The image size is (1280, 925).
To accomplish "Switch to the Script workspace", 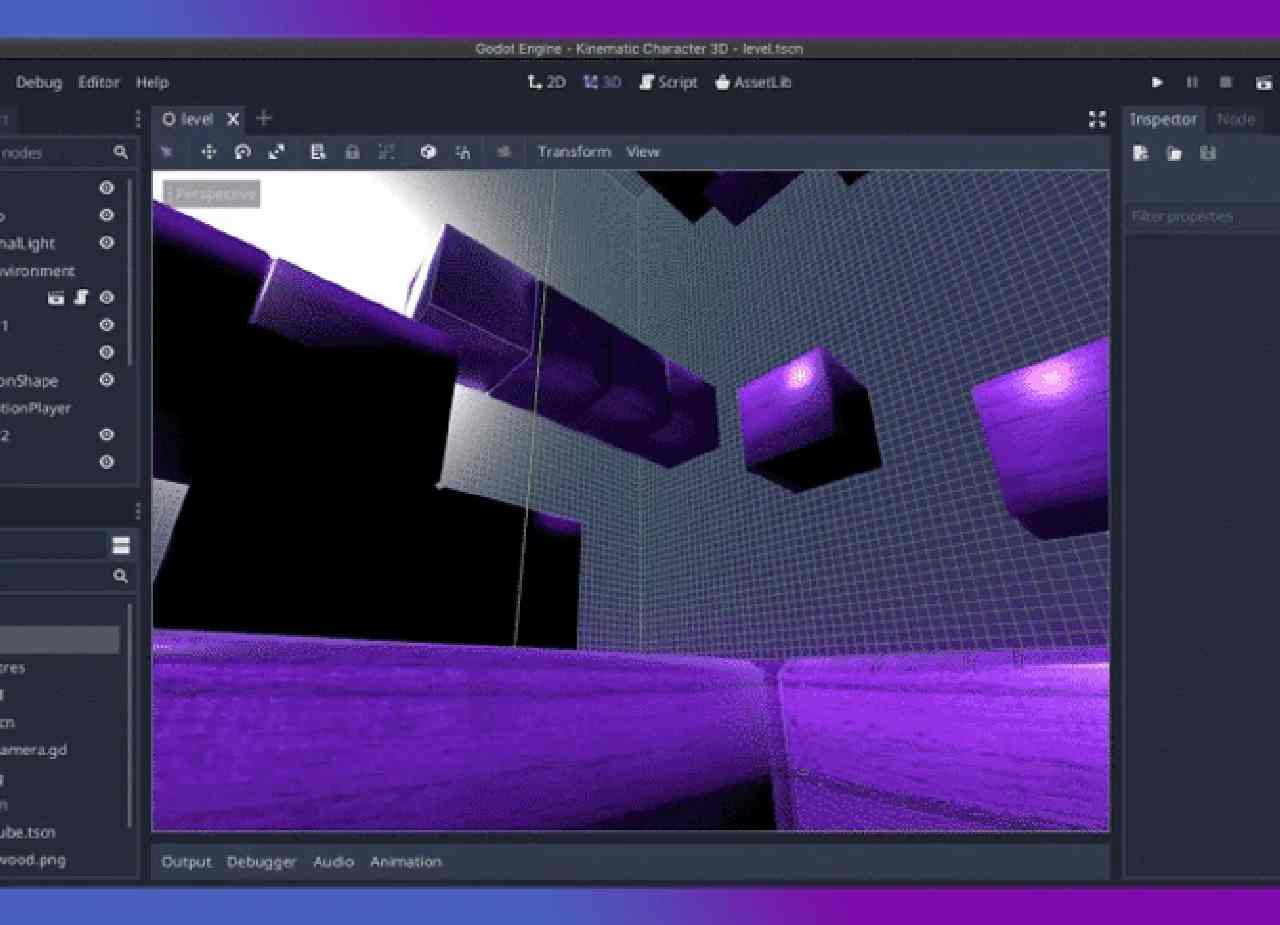I will pyautogui.click(x=669, y=82).
